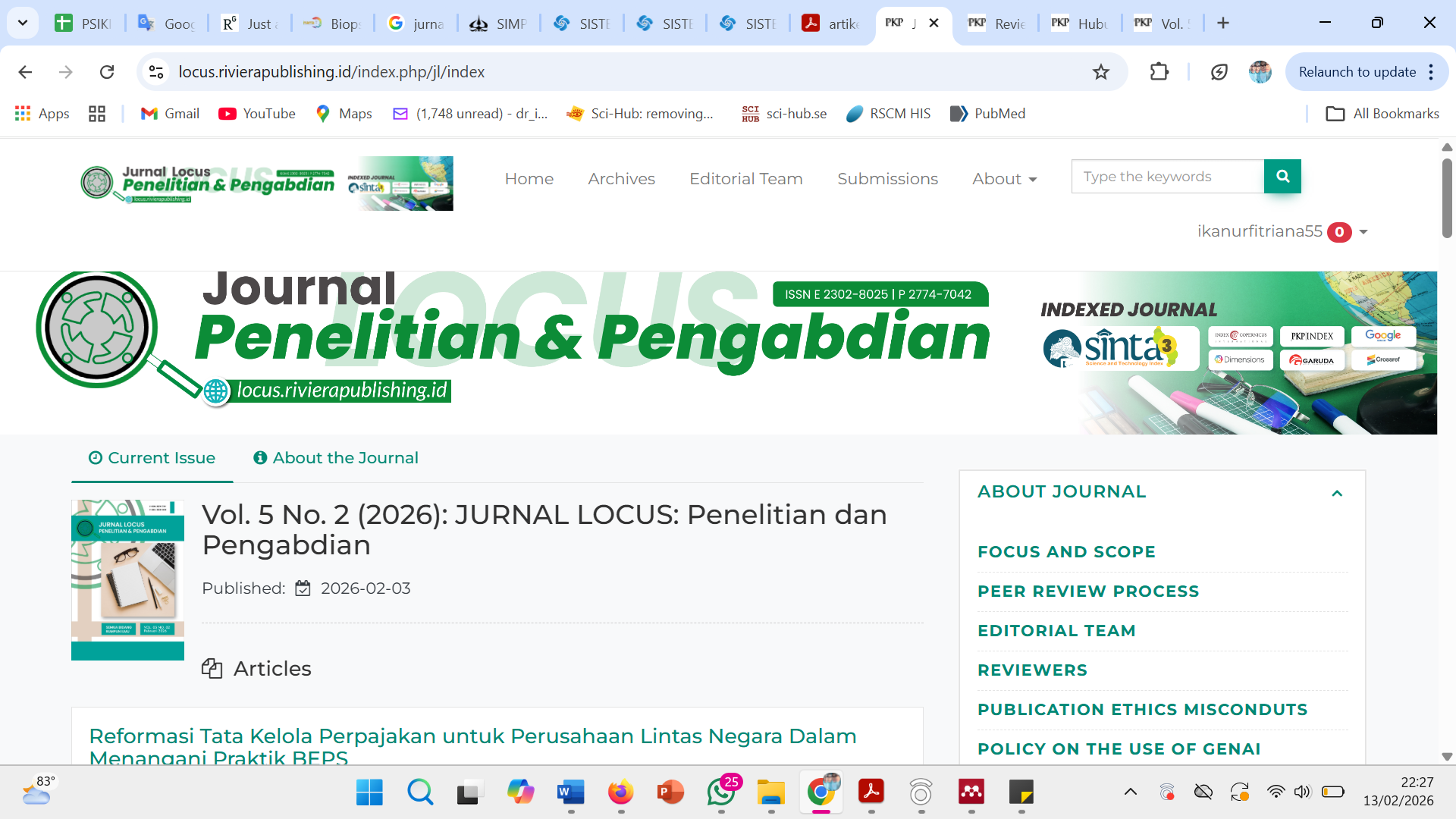Viewport: 1456px width, 819px height.
Task: Click the green search magnifier button
Action: coord(1282,177)
